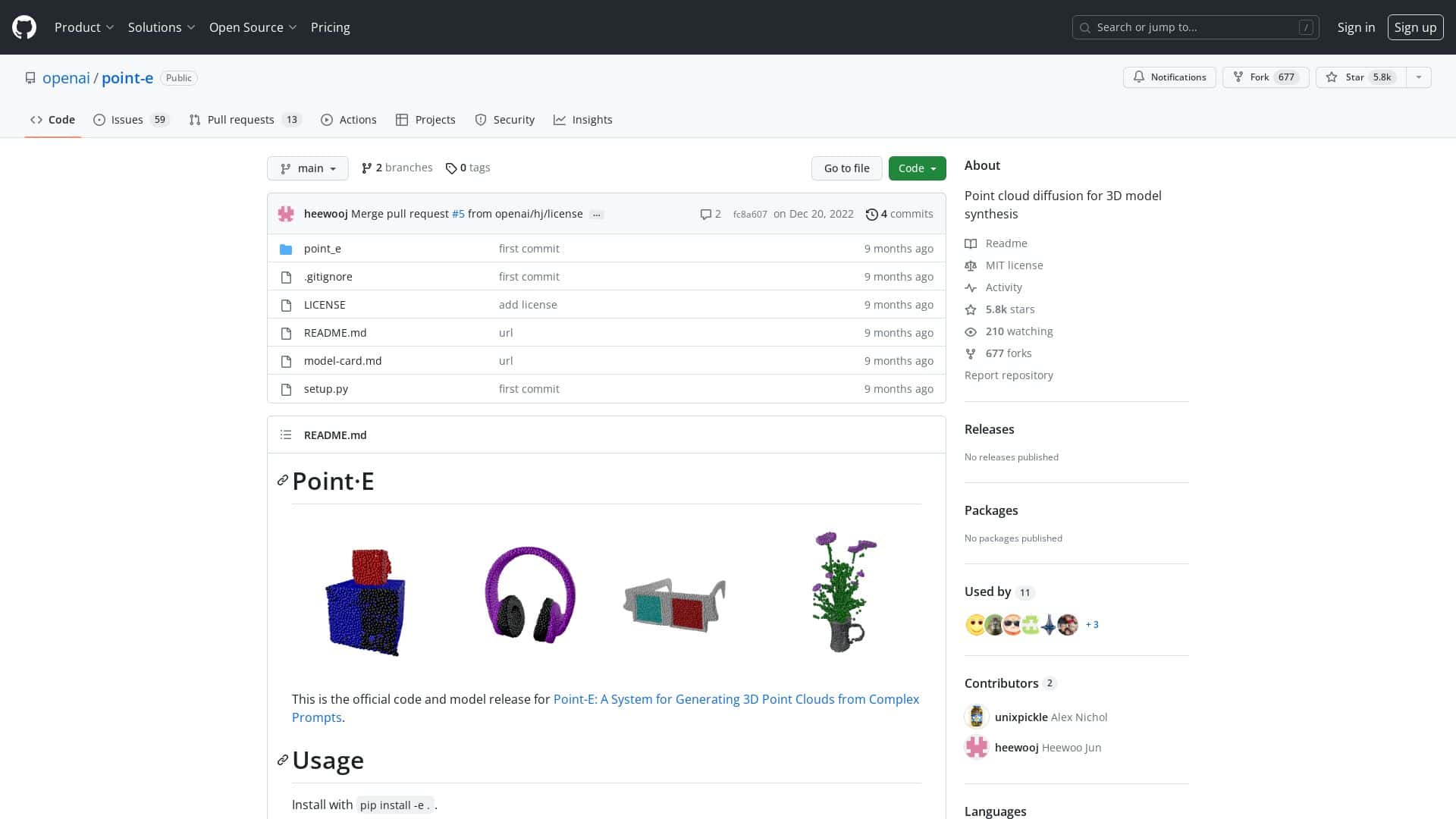The width and height of the screenshot is (1456, 819).
Task: Click the Report repository link
Action: pos(1009,375)
